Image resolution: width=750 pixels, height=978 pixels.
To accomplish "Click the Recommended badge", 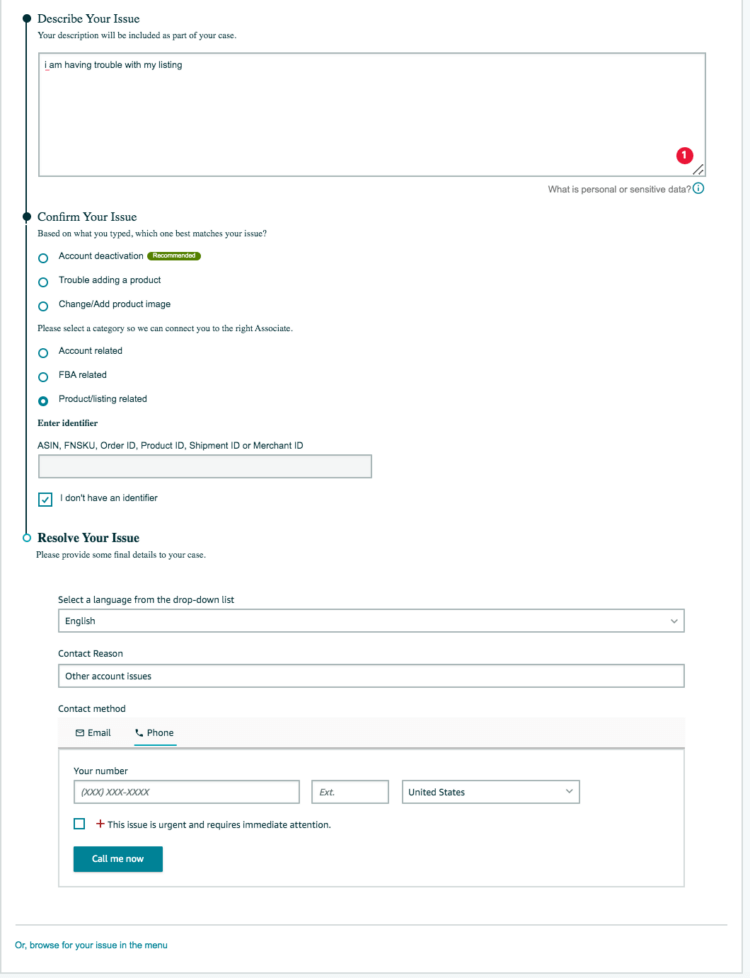I will [174, 256].
